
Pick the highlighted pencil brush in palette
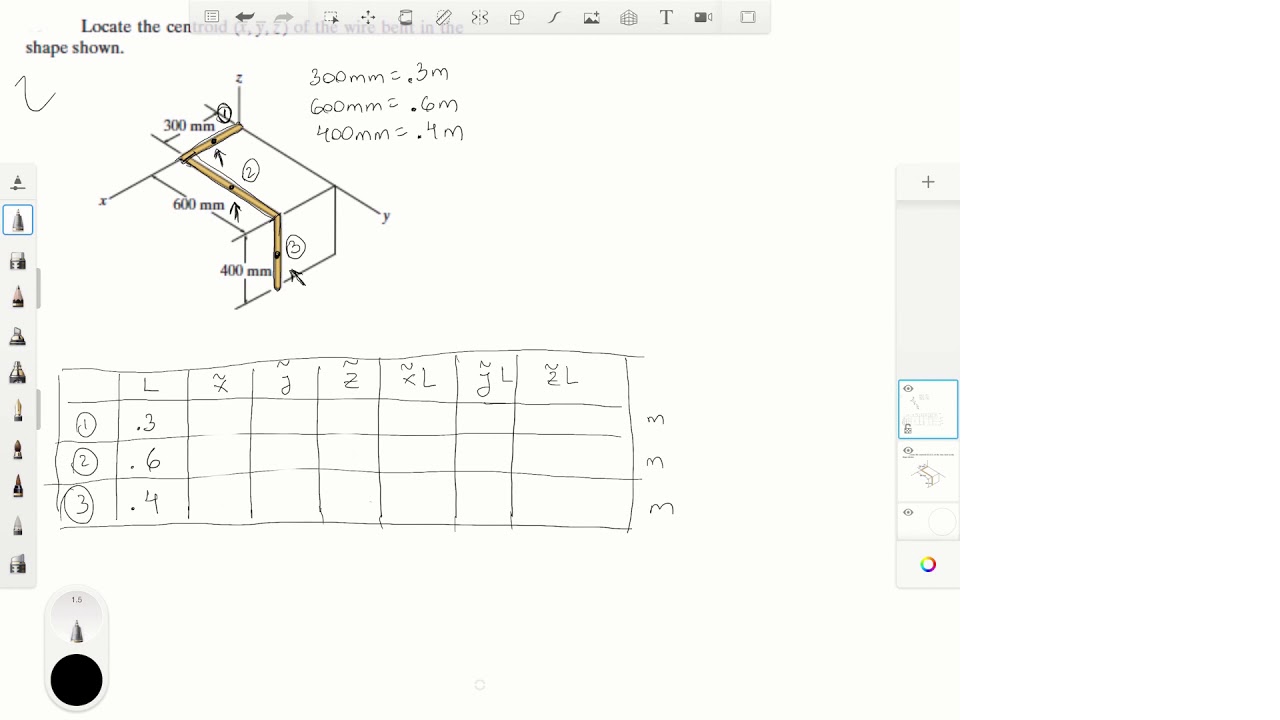(x=18, y=220)
